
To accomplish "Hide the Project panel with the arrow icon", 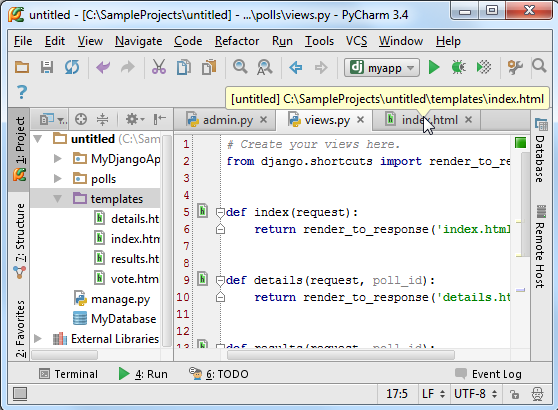I will click(x=159, y=119).
